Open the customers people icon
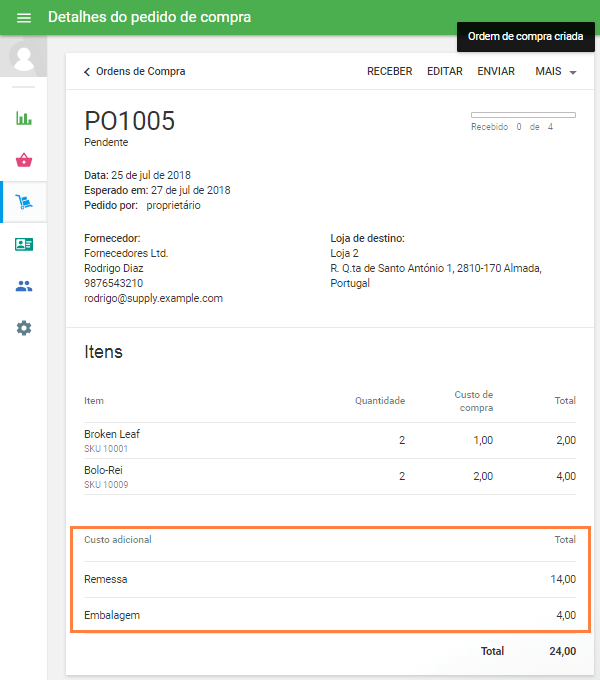Viewport: 600px width, 680px height. click(x=24, y=286)
